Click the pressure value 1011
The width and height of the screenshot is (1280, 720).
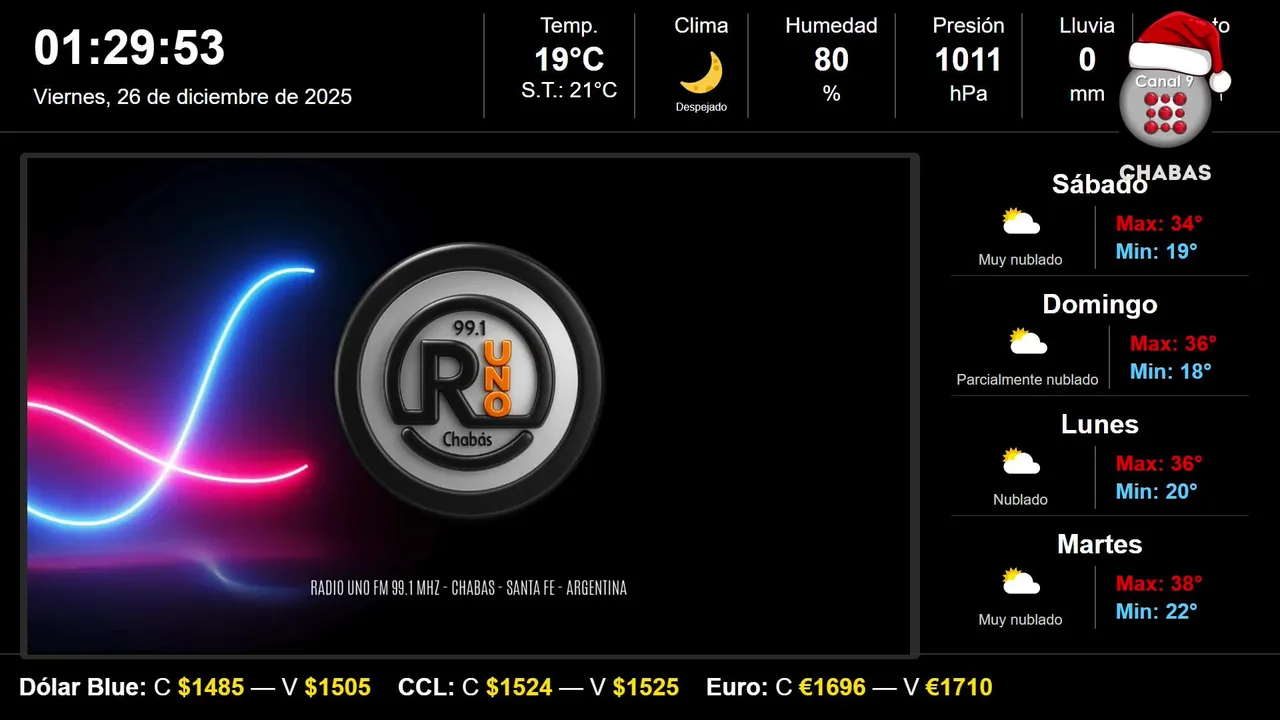(x=968, y=60)
